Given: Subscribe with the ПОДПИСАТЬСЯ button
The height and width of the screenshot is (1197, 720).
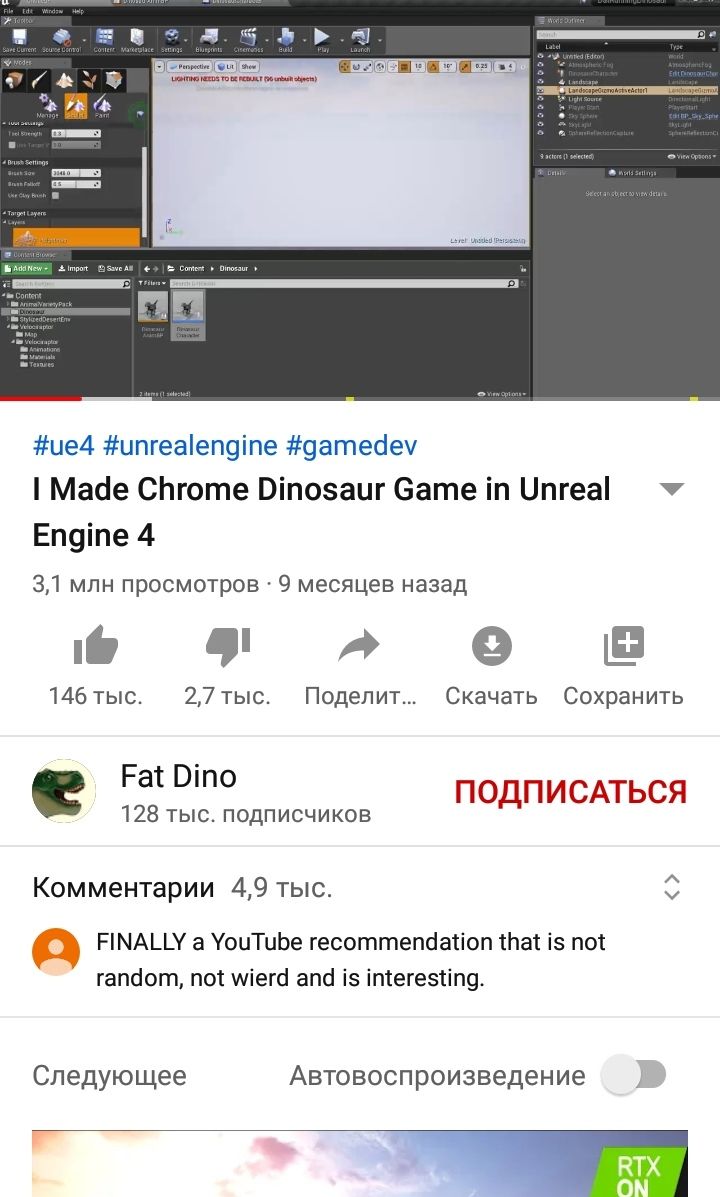Looking at the screenshot, I should (570, 792).
